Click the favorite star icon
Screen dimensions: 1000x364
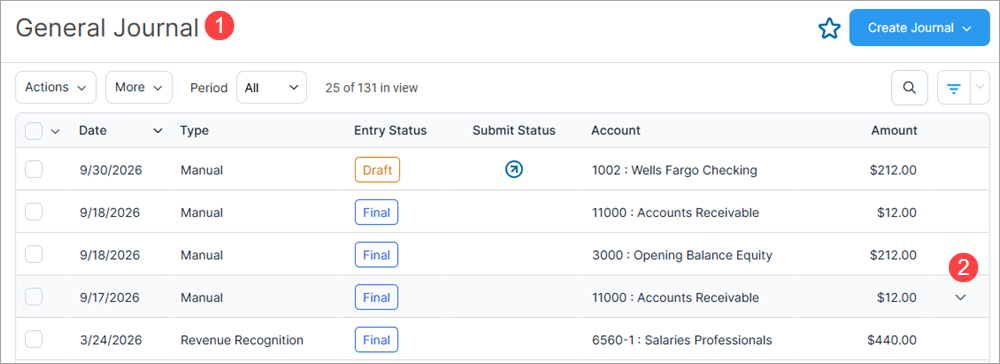pos(829,29)
